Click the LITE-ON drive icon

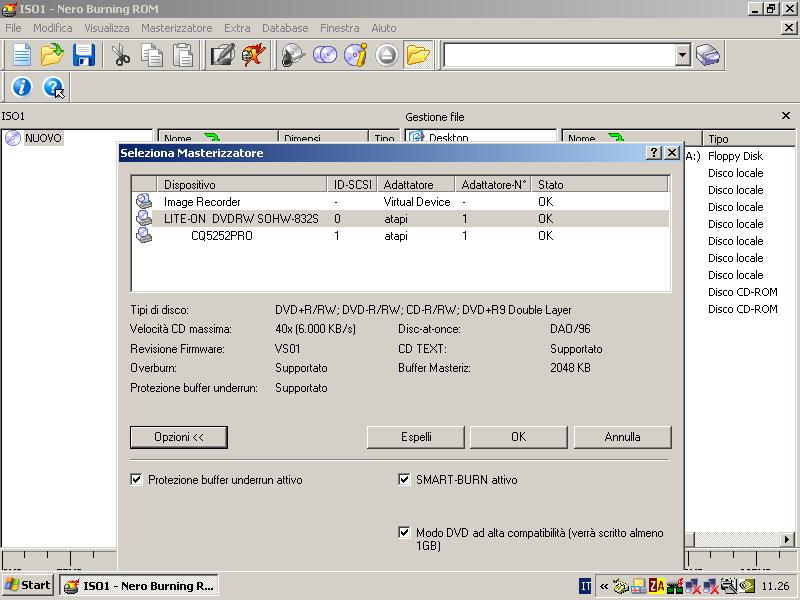144,218
